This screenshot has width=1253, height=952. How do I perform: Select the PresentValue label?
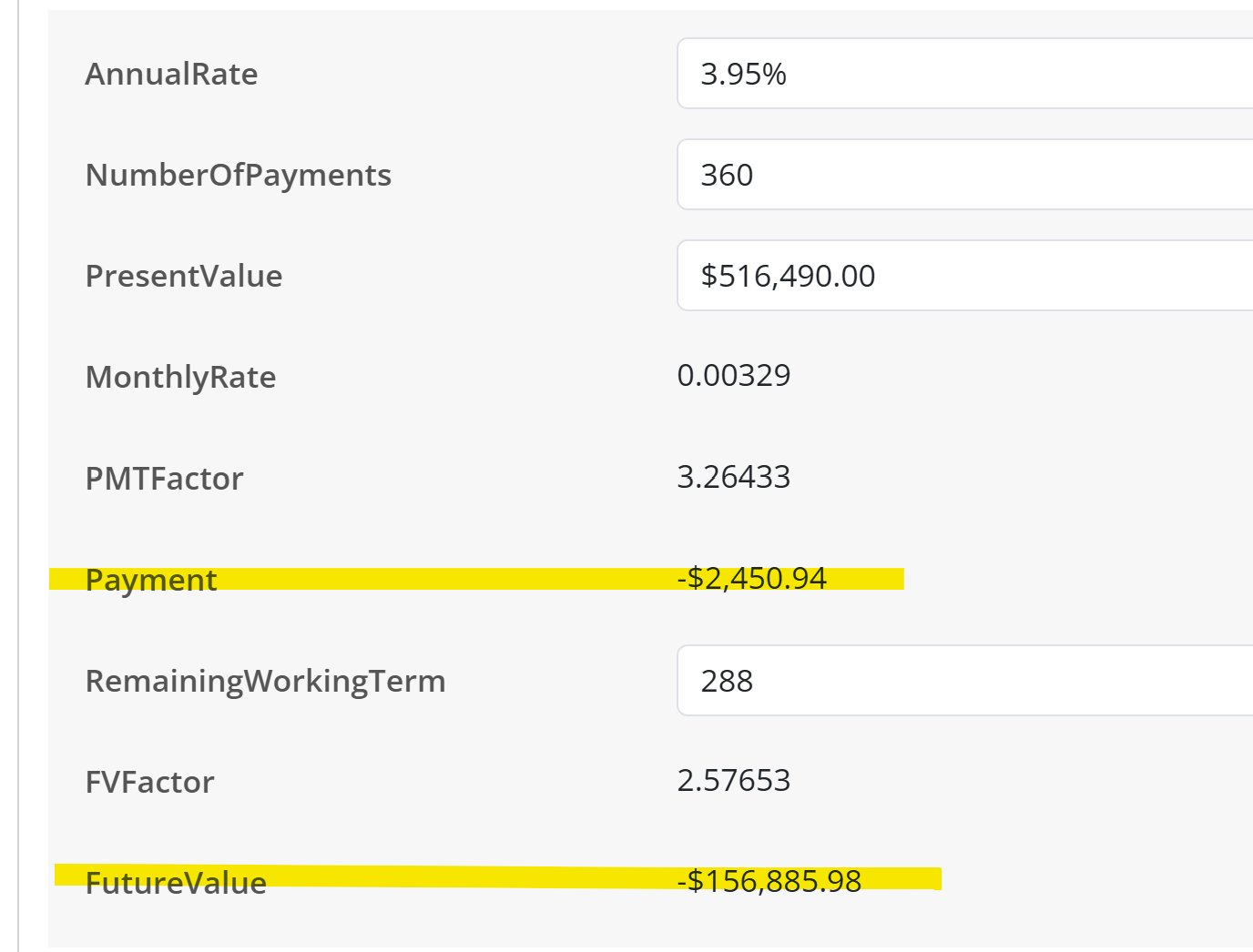183,276
